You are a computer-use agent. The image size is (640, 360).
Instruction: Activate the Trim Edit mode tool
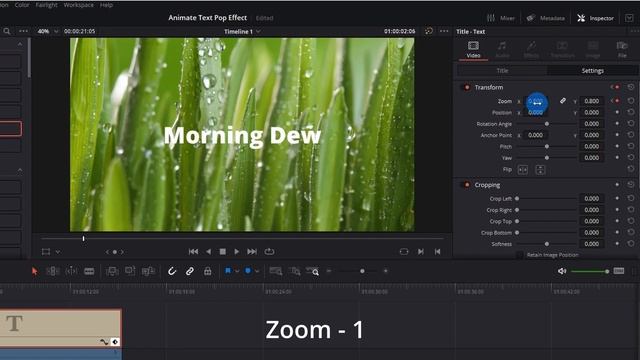tap(53, 271)
